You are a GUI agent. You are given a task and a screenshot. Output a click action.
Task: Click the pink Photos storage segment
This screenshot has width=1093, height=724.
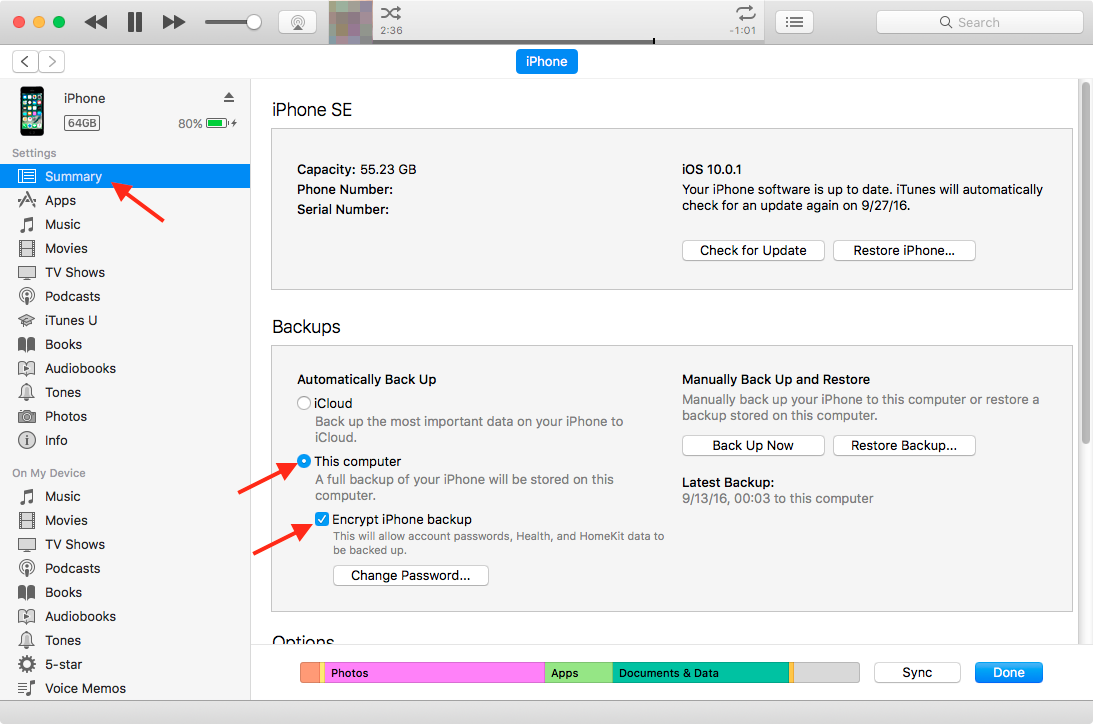(434, 673)
